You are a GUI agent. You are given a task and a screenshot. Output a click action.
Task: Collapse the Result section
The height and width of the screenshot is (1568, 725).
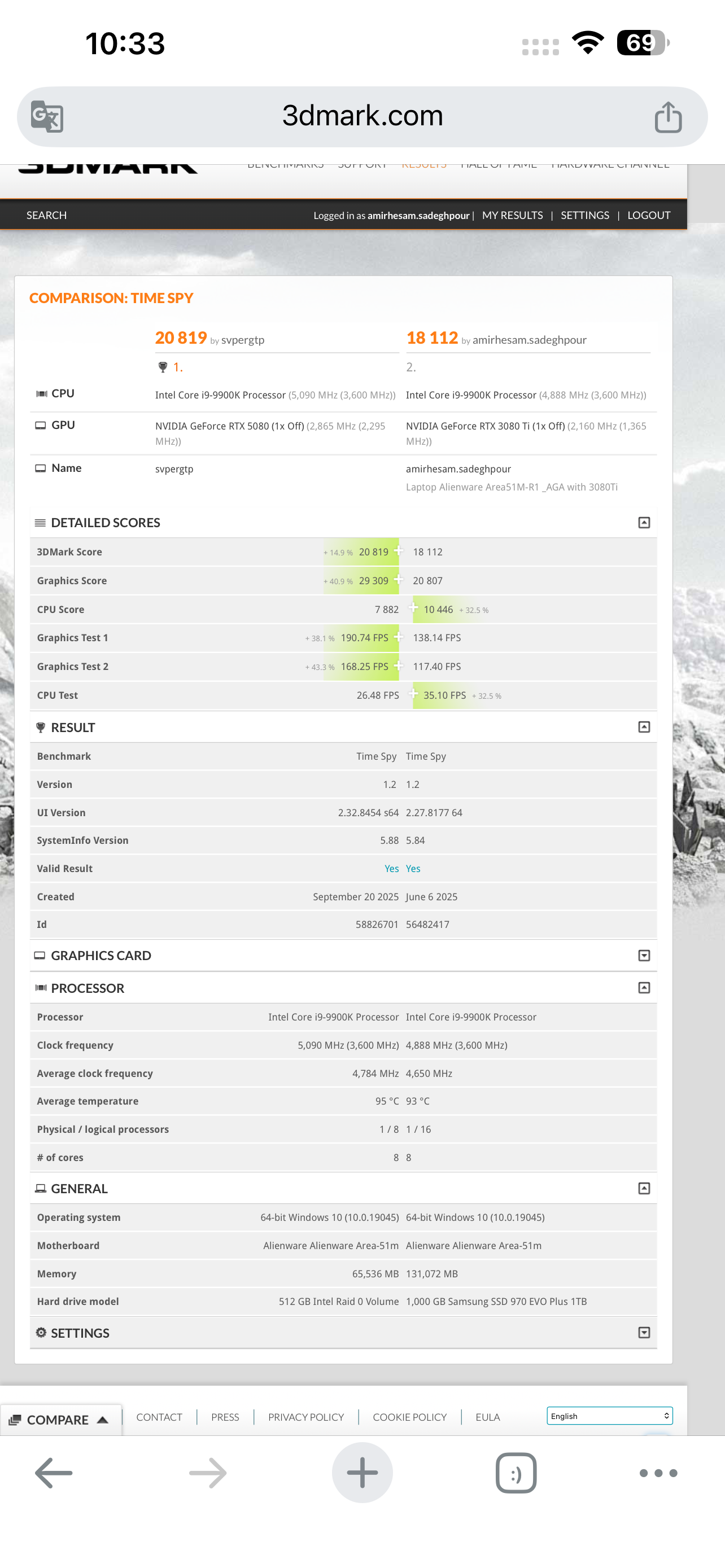point(644,727)
